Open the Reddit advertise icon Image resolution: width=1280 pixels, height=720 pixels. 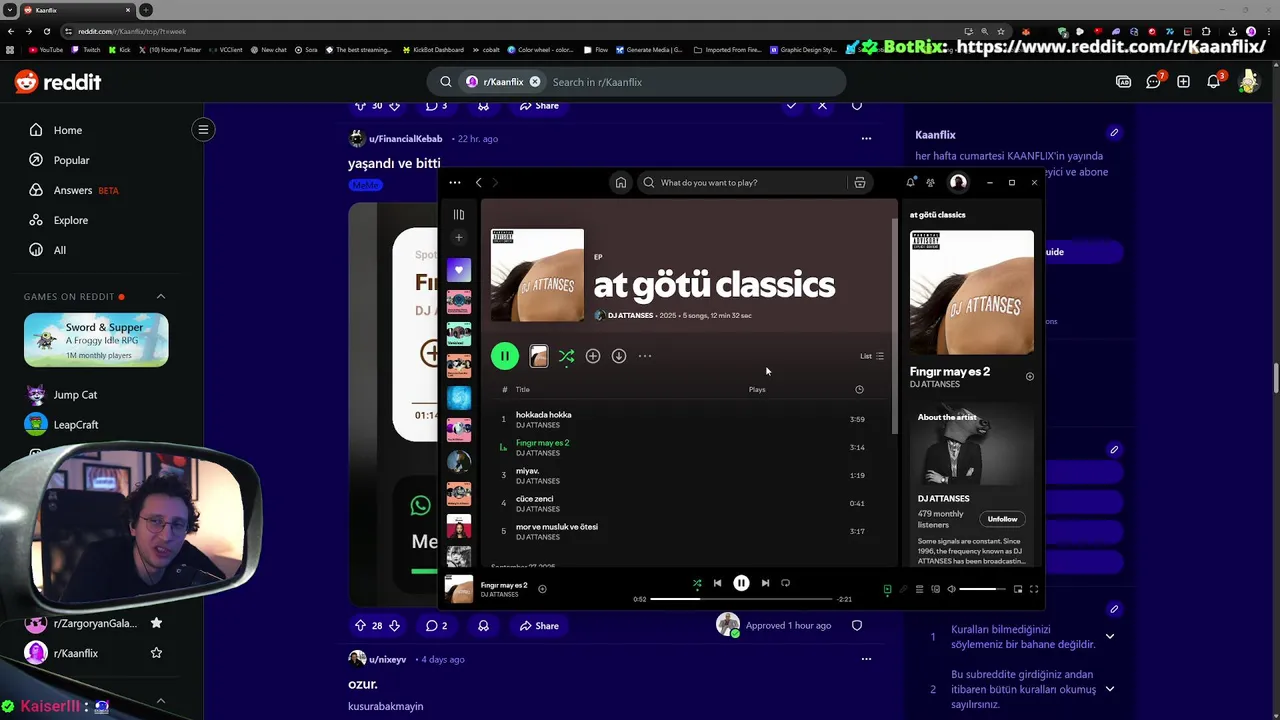1123,82
